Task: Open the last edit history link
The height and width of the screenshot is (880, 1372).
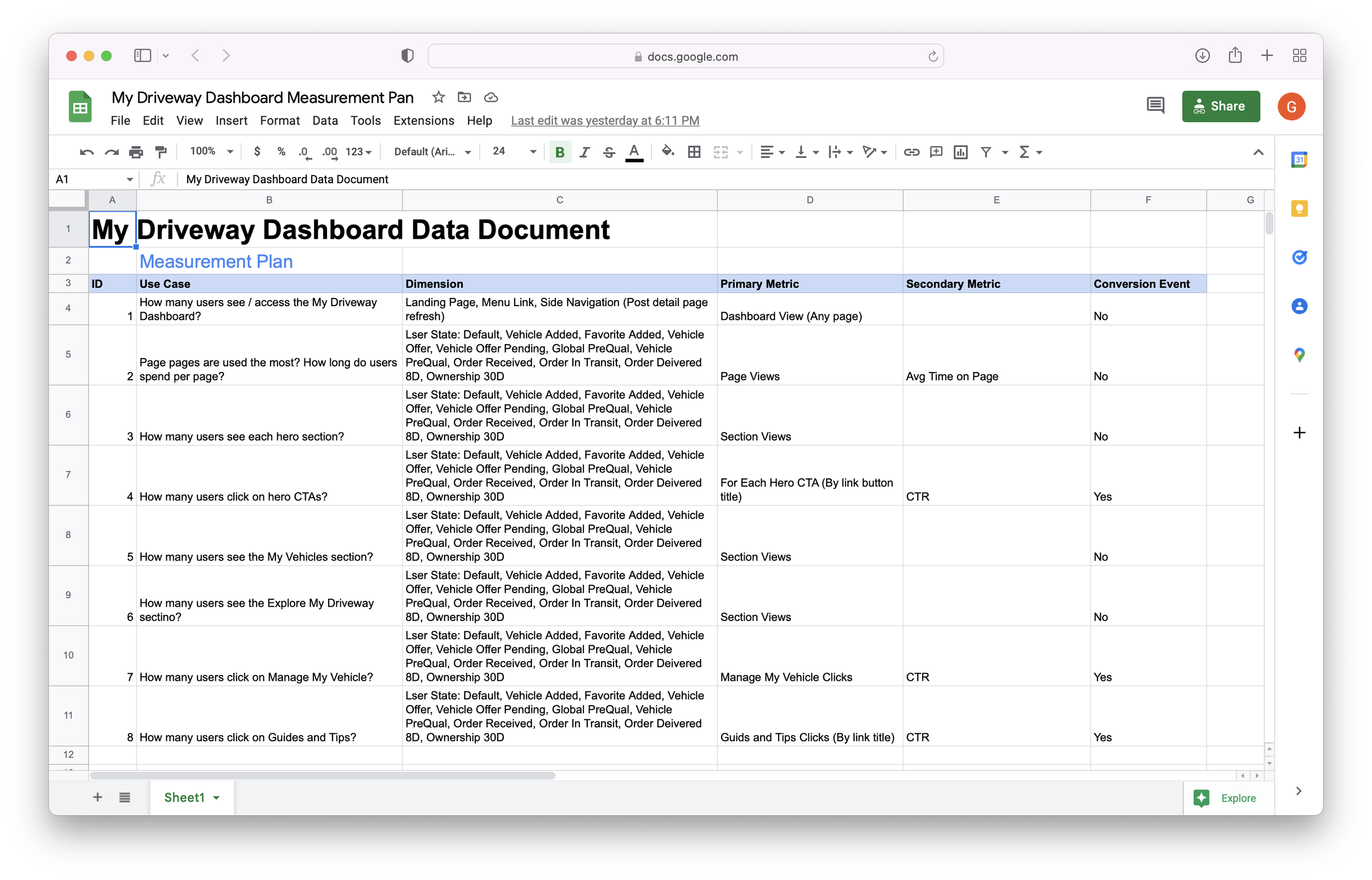Action: coord(605,121)
